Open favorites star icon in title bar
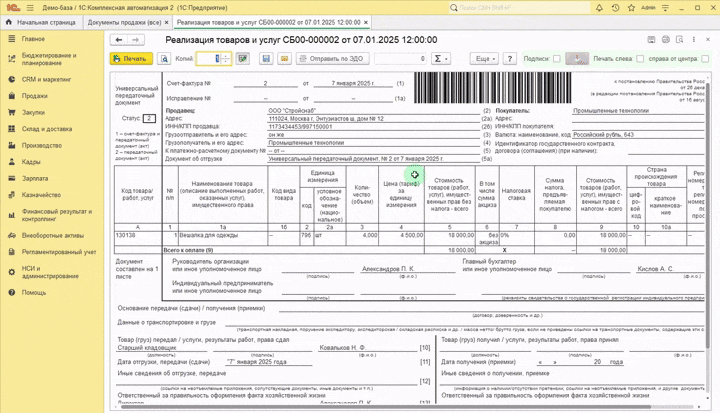 (631, 8)
